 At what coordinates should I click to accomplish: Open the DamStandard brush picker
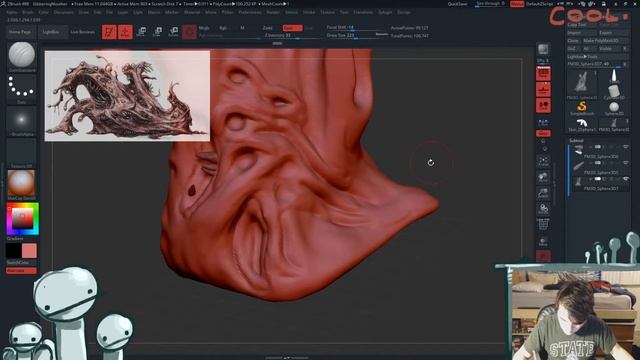click(x=22, y=56)
